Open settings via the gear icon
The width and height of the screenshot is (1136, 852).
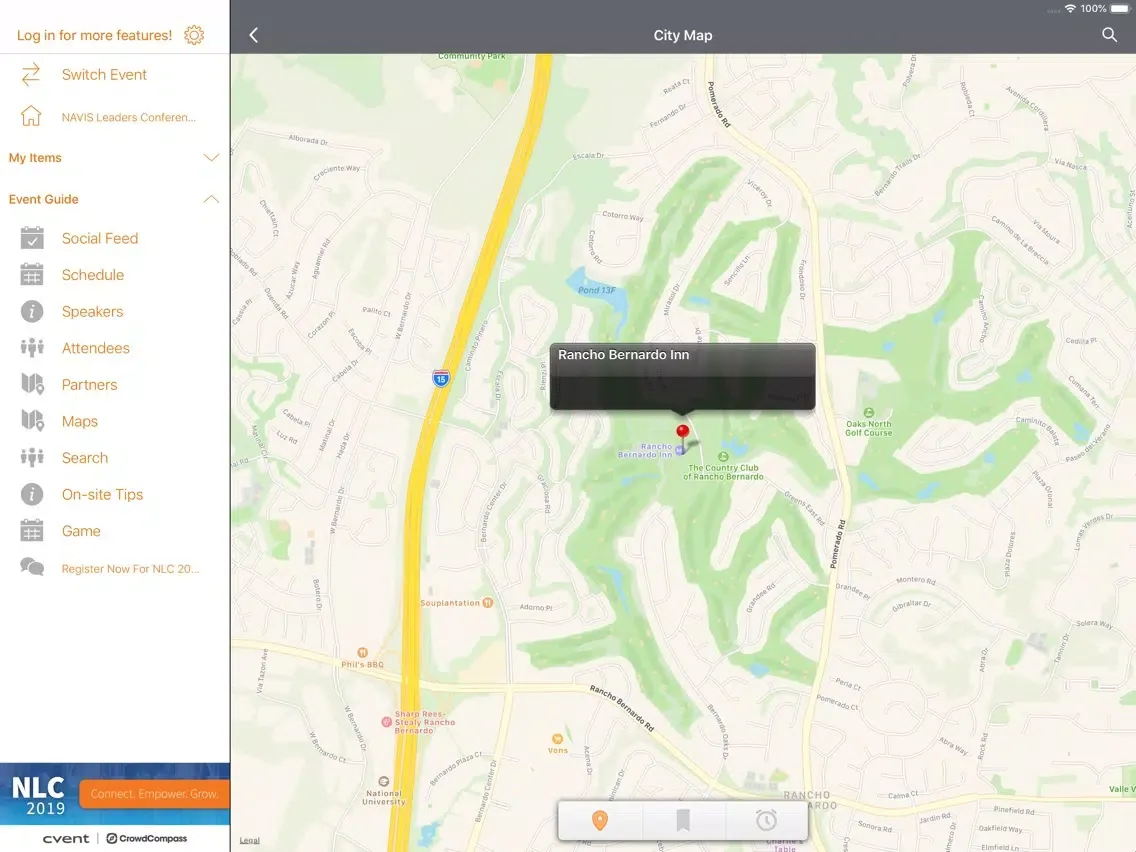[x=193, y=35]
